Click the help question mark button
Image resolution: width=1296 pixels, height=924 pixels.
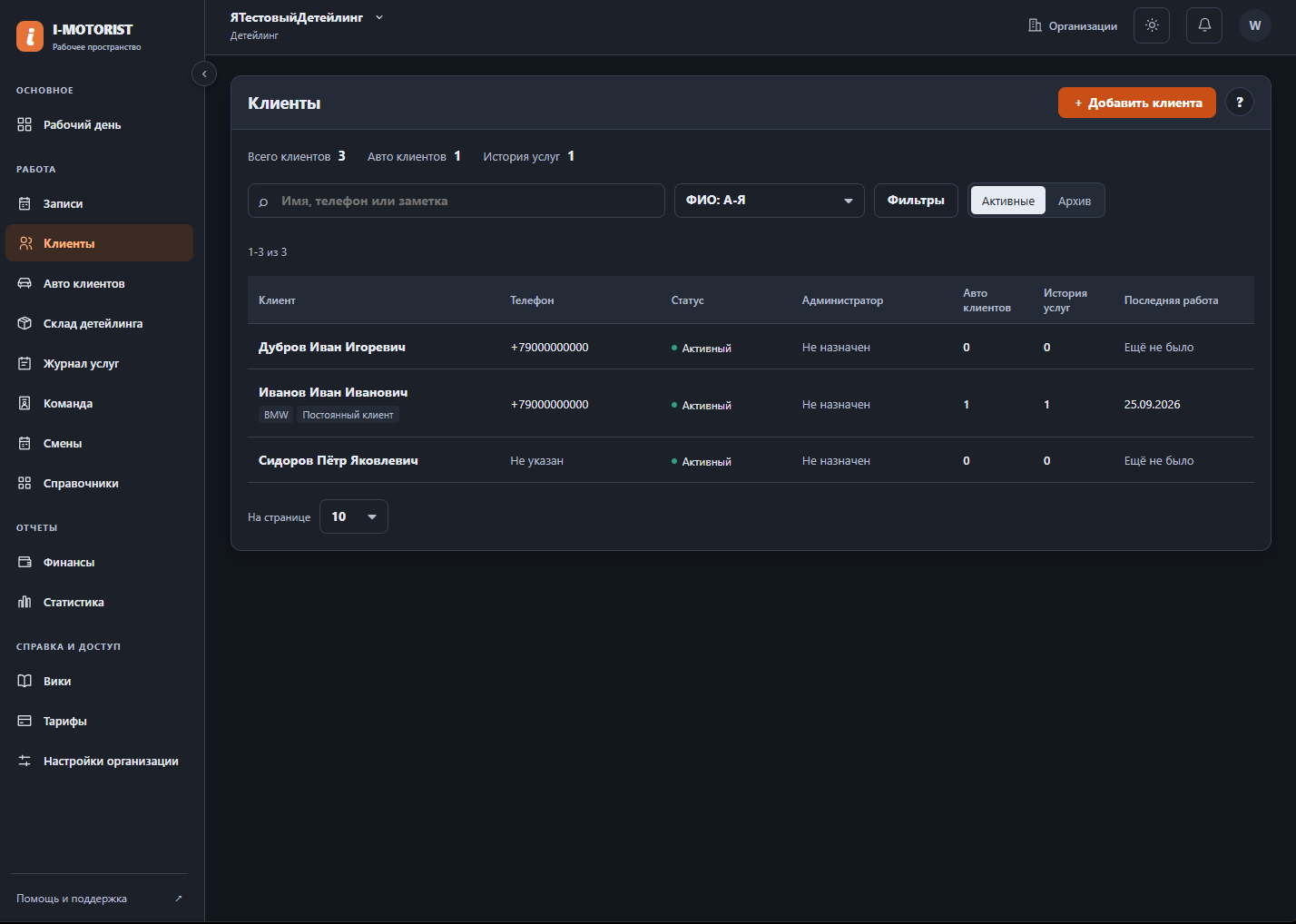click(1240, 103)
